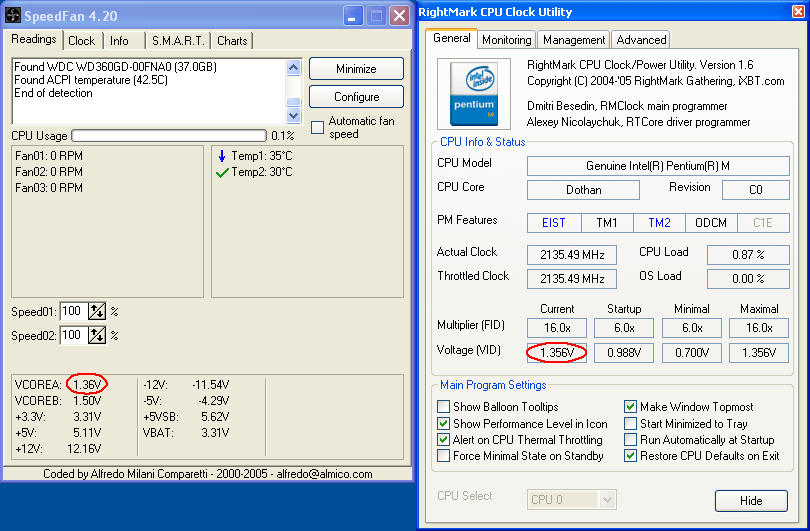The width and height of the screenshot is (810, 531).
Task: Click the Hide button in RightMark
Action: pos(751,501)
